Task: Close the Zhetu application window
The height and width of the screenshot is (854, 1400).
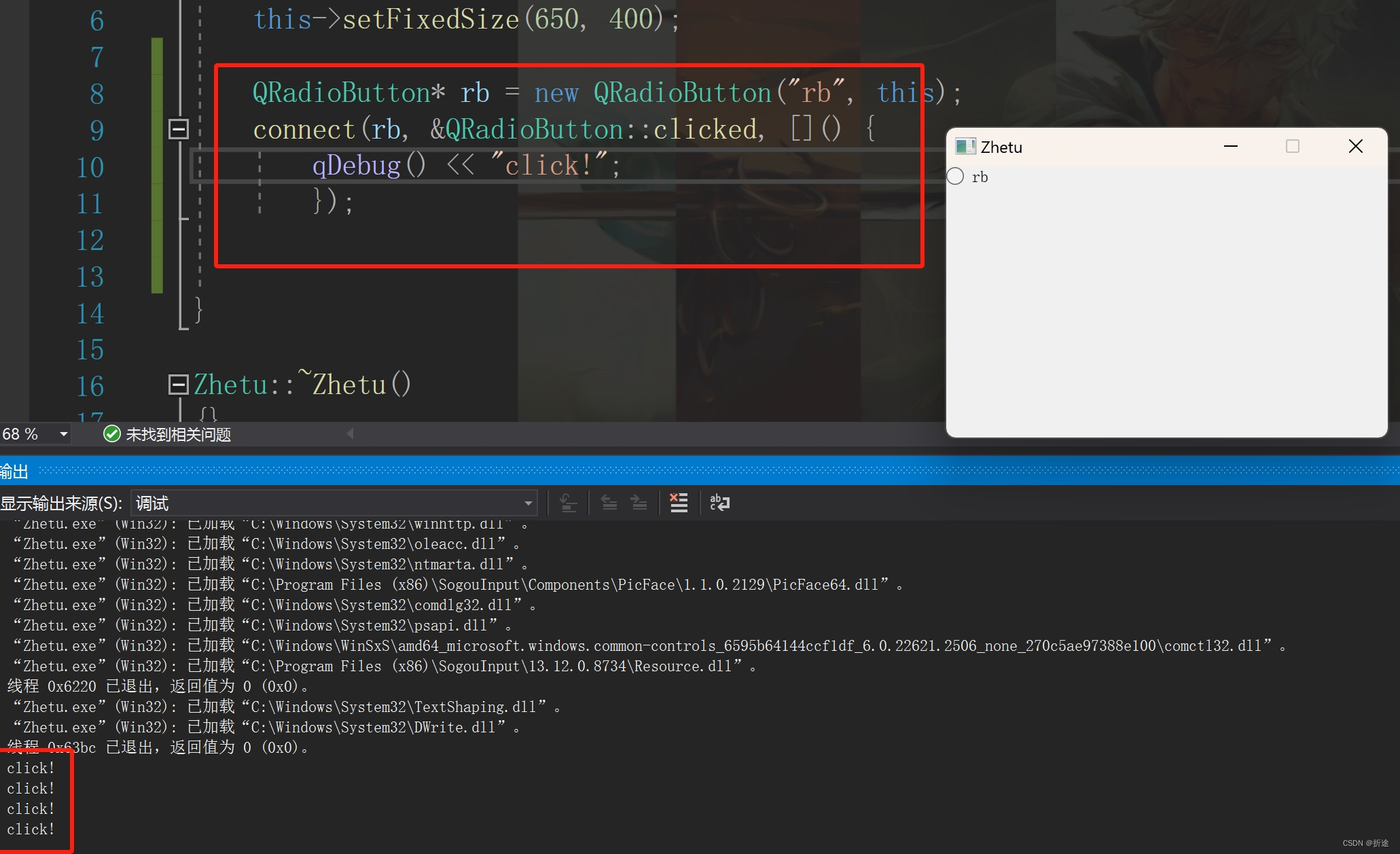Action: [1355, 147]
